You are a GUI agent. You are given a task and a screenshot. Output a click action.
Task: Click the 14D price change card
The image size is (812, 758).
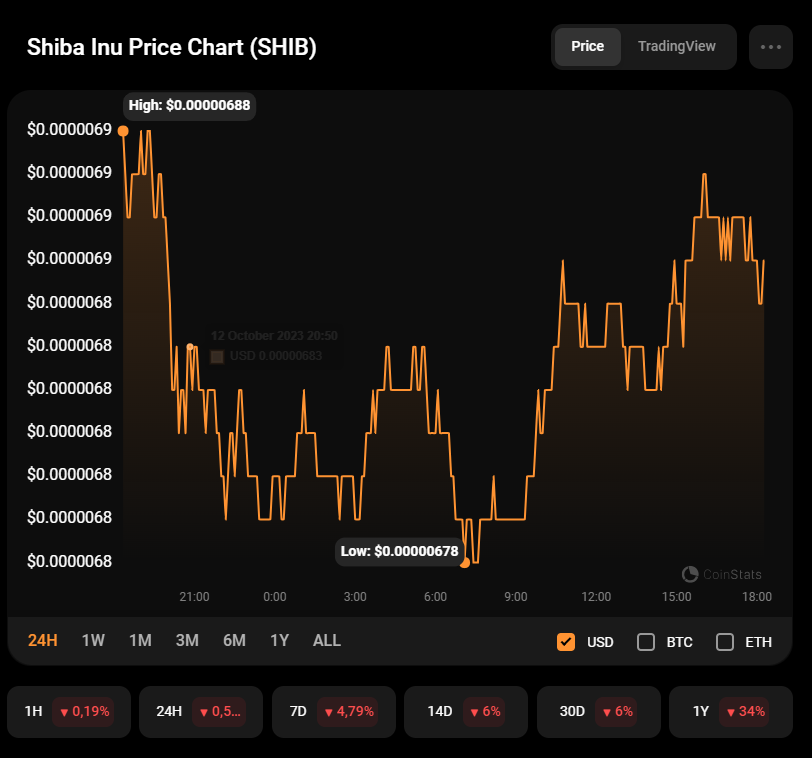click(x=466, y=711)
